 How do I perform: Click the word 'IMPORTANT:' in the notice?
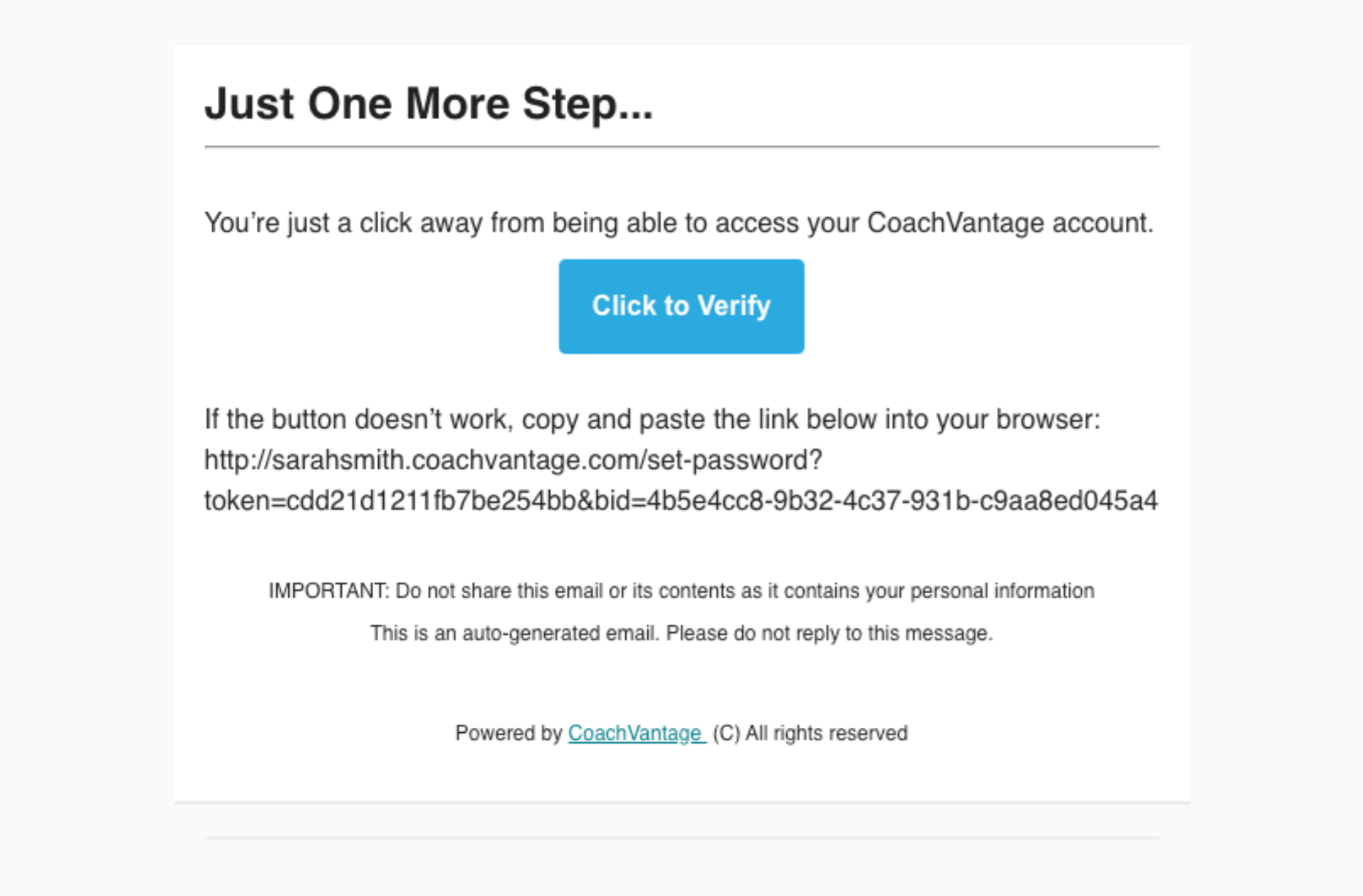329,590
